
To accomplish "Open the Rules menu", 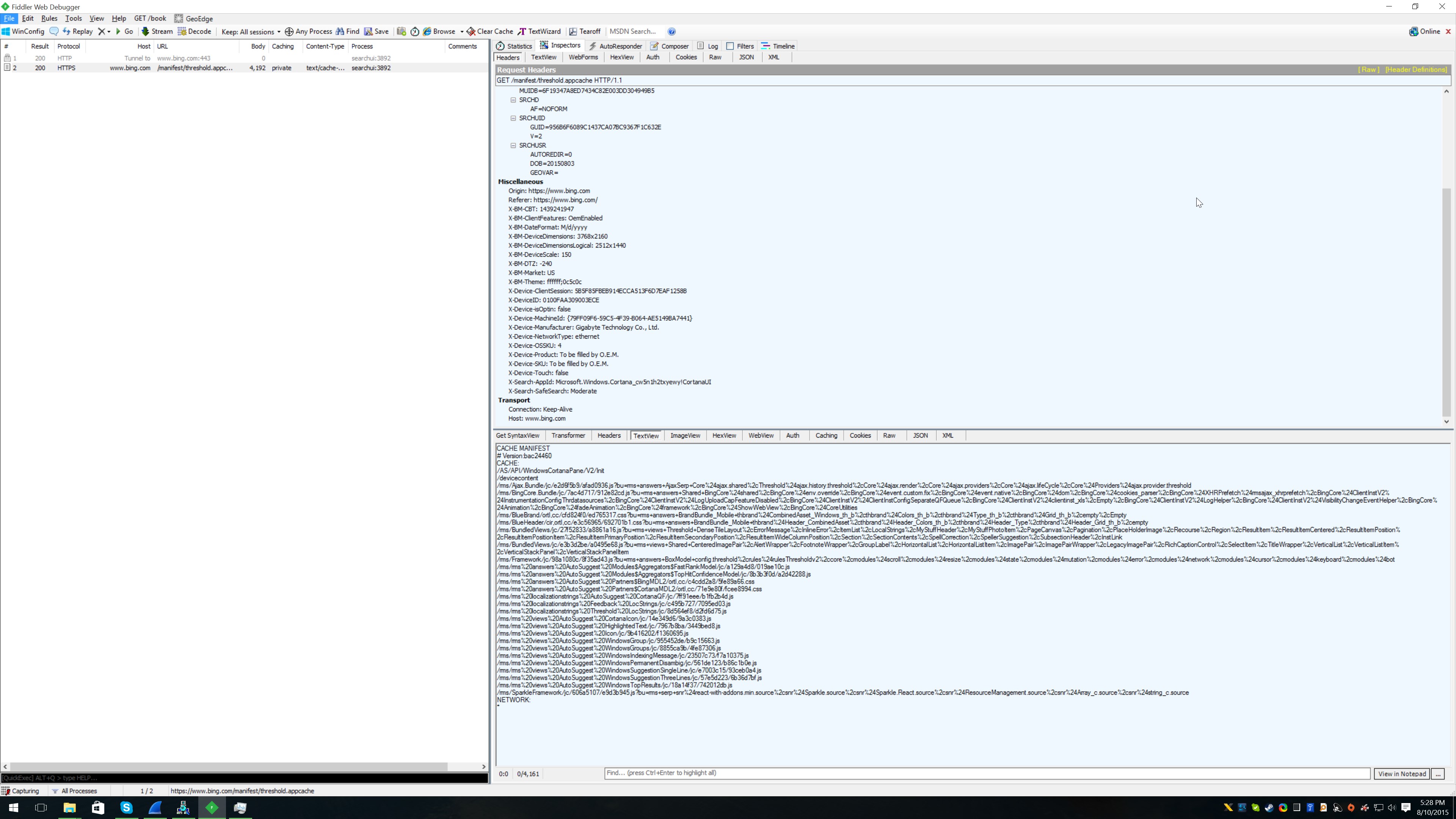I will pos(49,19).
